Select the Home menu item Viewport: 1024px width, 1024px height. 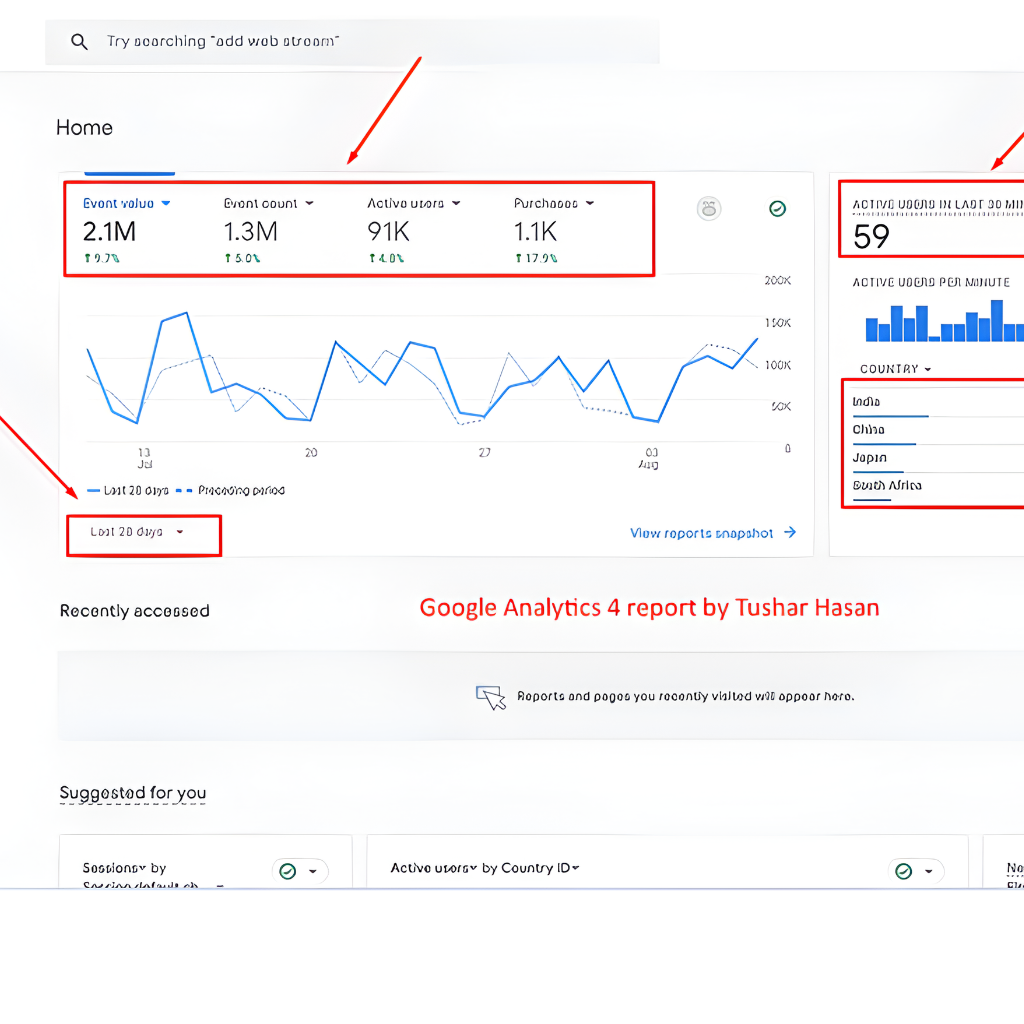pos(84,127)
